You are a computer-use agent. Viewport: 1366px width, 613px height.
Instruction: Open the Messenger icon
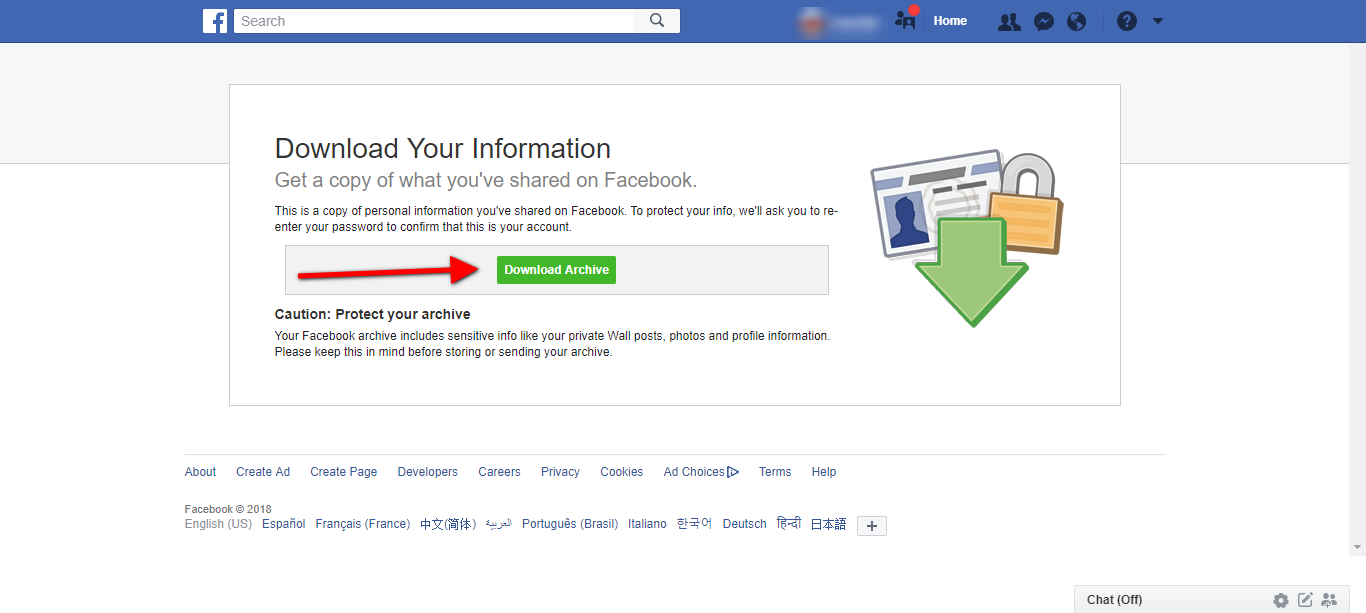(x=1044, y=21)
